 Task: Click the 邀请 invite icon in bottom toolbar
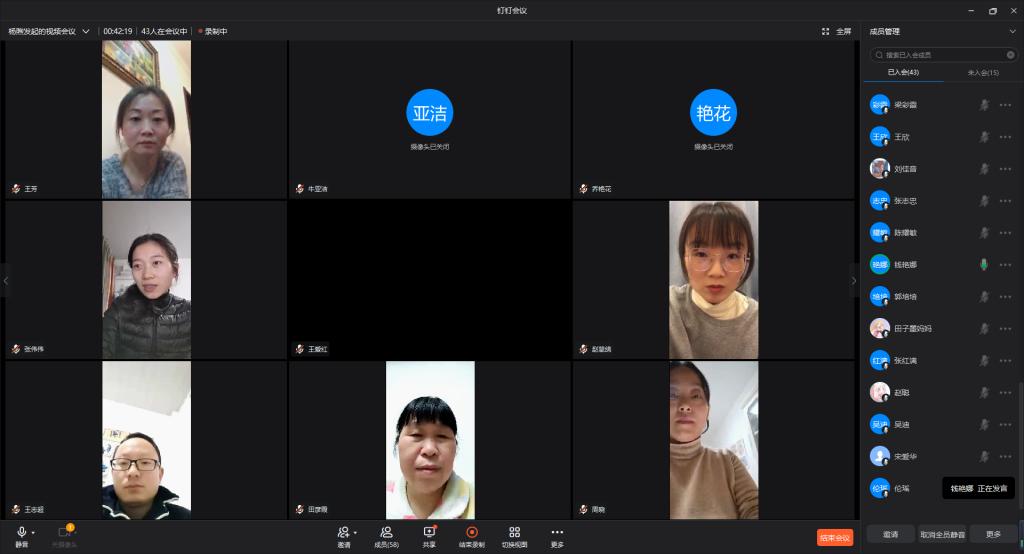pos(344,532)
